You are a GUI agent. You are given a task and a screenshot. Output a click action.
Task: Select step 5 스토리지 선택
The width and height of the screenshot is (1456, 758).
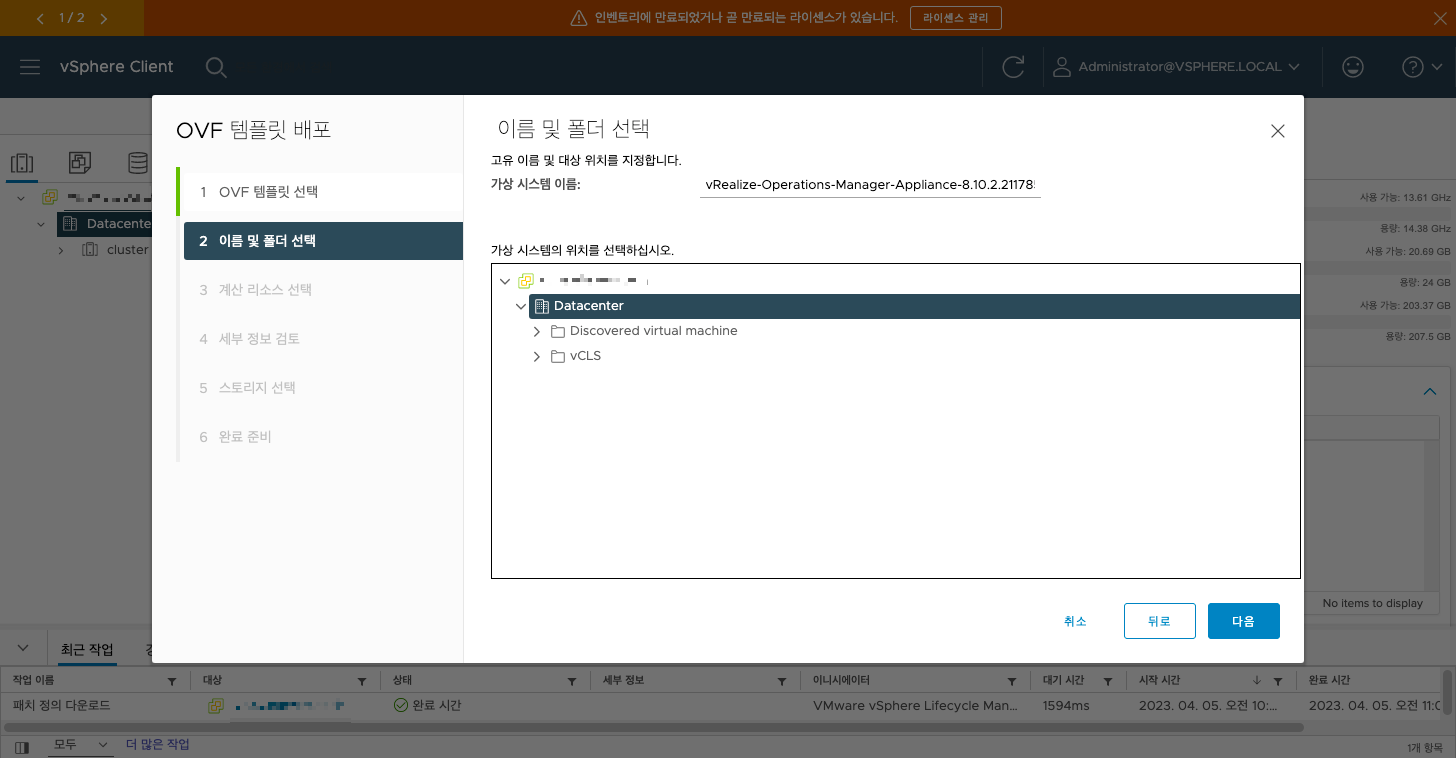tap(323, 388)
